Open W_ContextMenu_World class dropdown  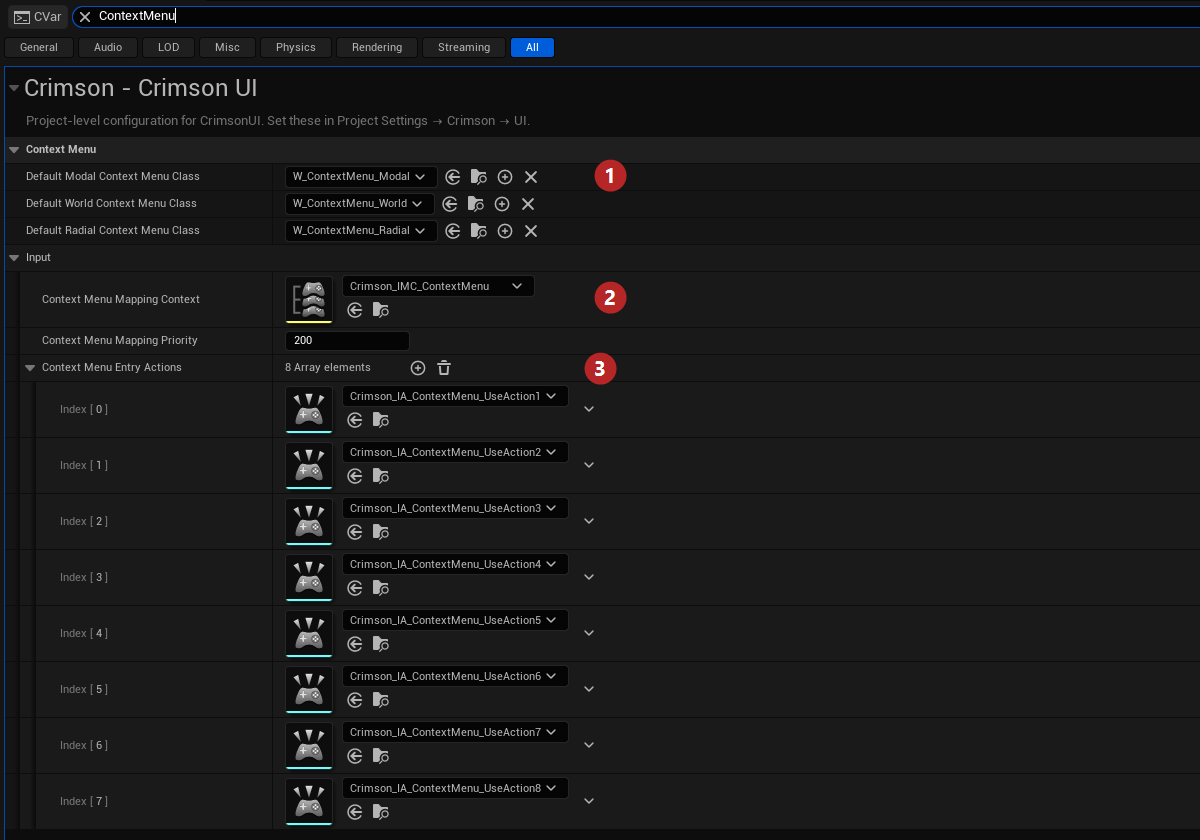[360, 204]
